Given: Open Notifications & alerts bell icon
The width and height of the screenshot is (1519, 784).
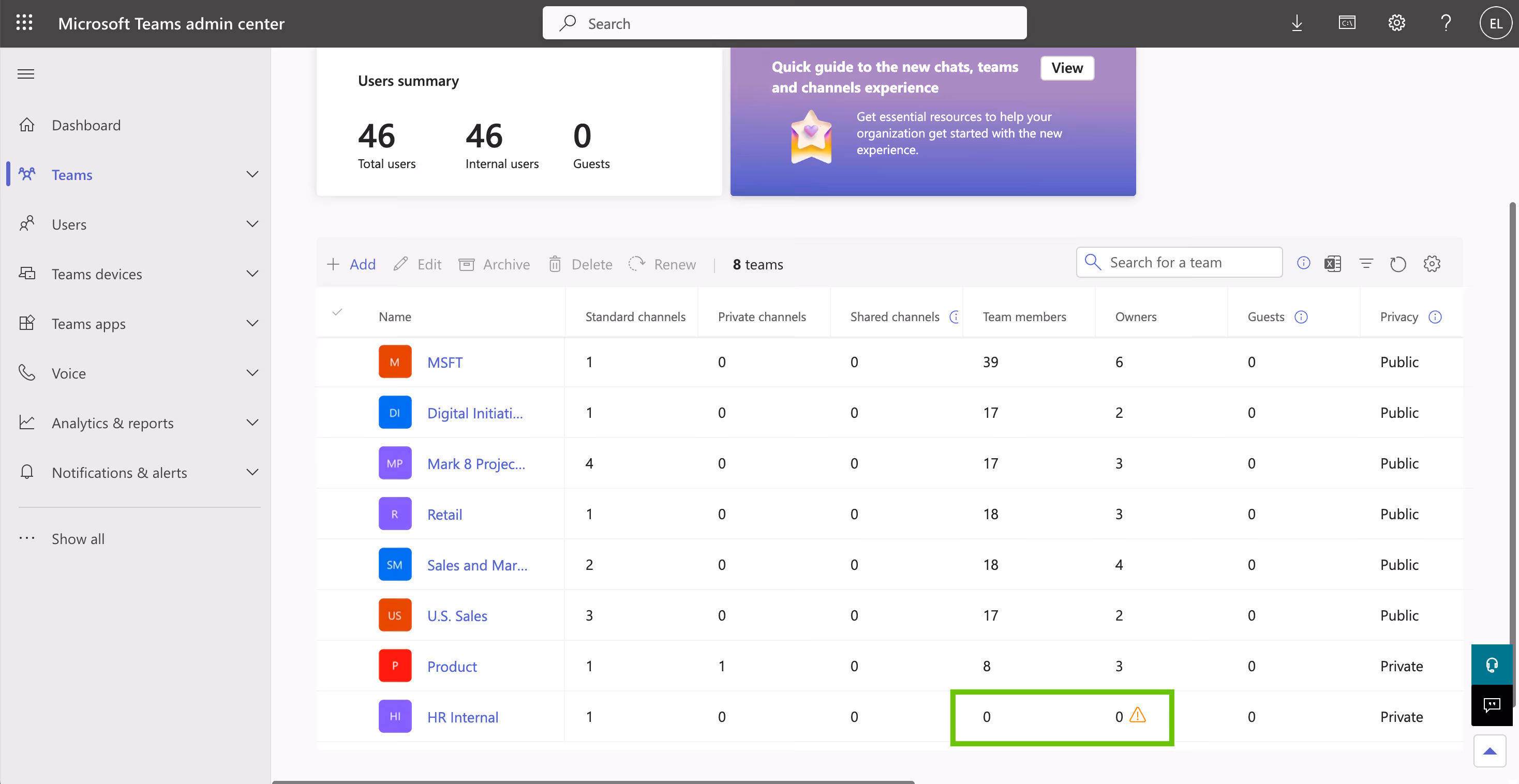Looking at the screenshot, I should coord(26,472).
